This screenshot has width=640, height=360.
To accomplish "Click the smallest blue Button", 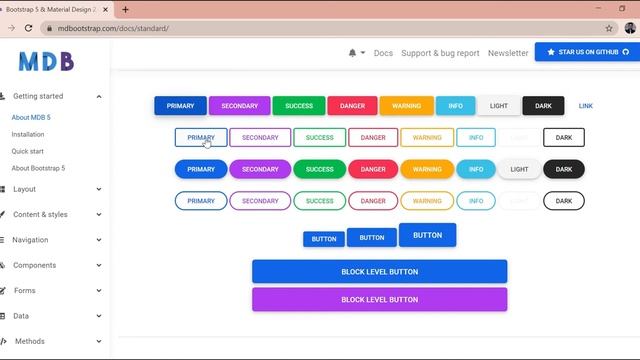I will coord(324,239).
